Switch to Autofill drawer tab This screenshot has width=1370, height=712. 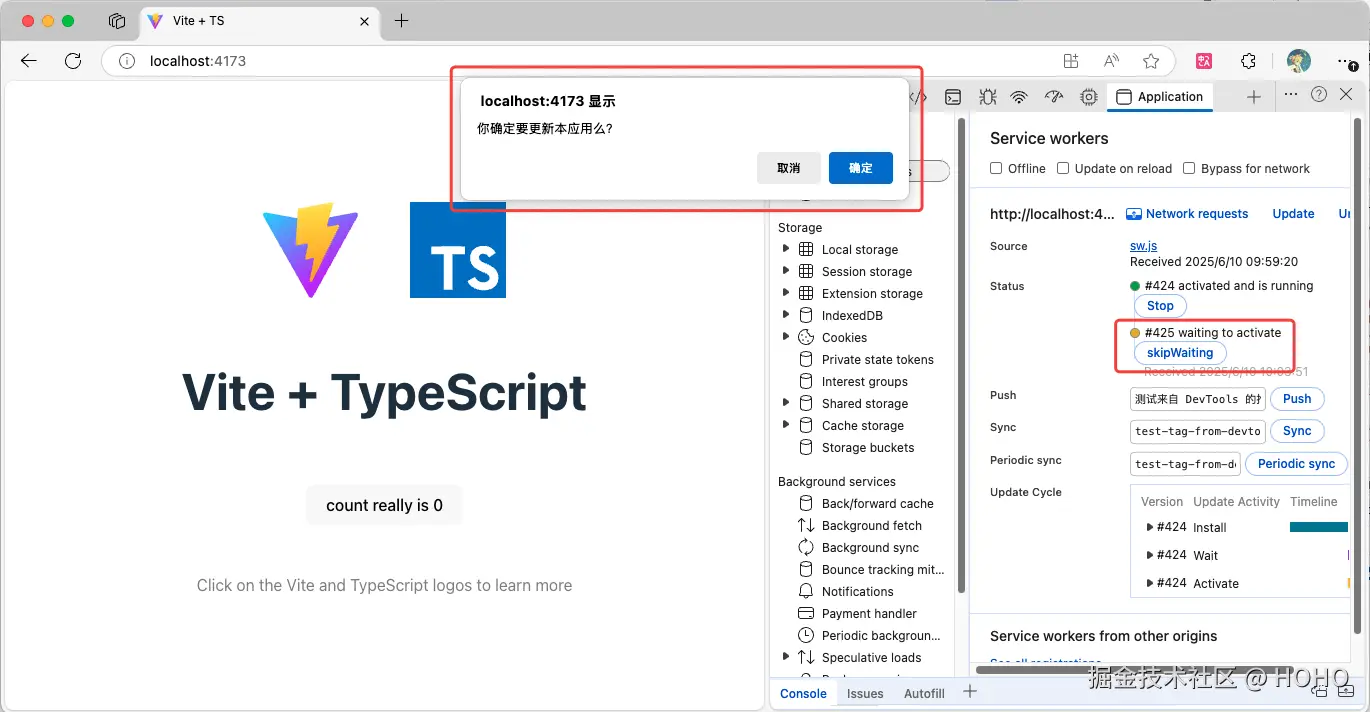924,693
